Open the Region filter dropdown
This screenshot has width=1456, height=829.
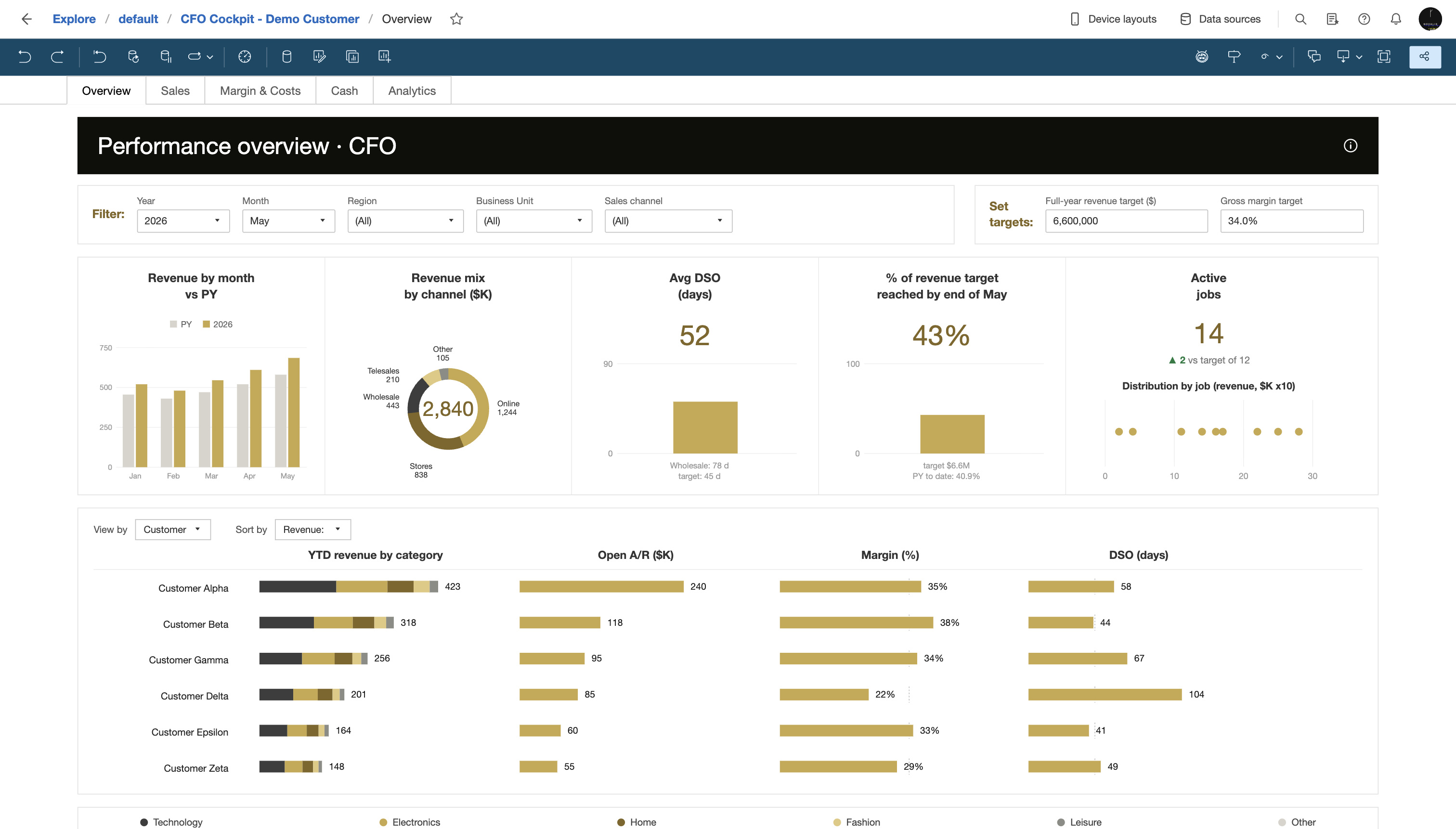pos(405,221)
